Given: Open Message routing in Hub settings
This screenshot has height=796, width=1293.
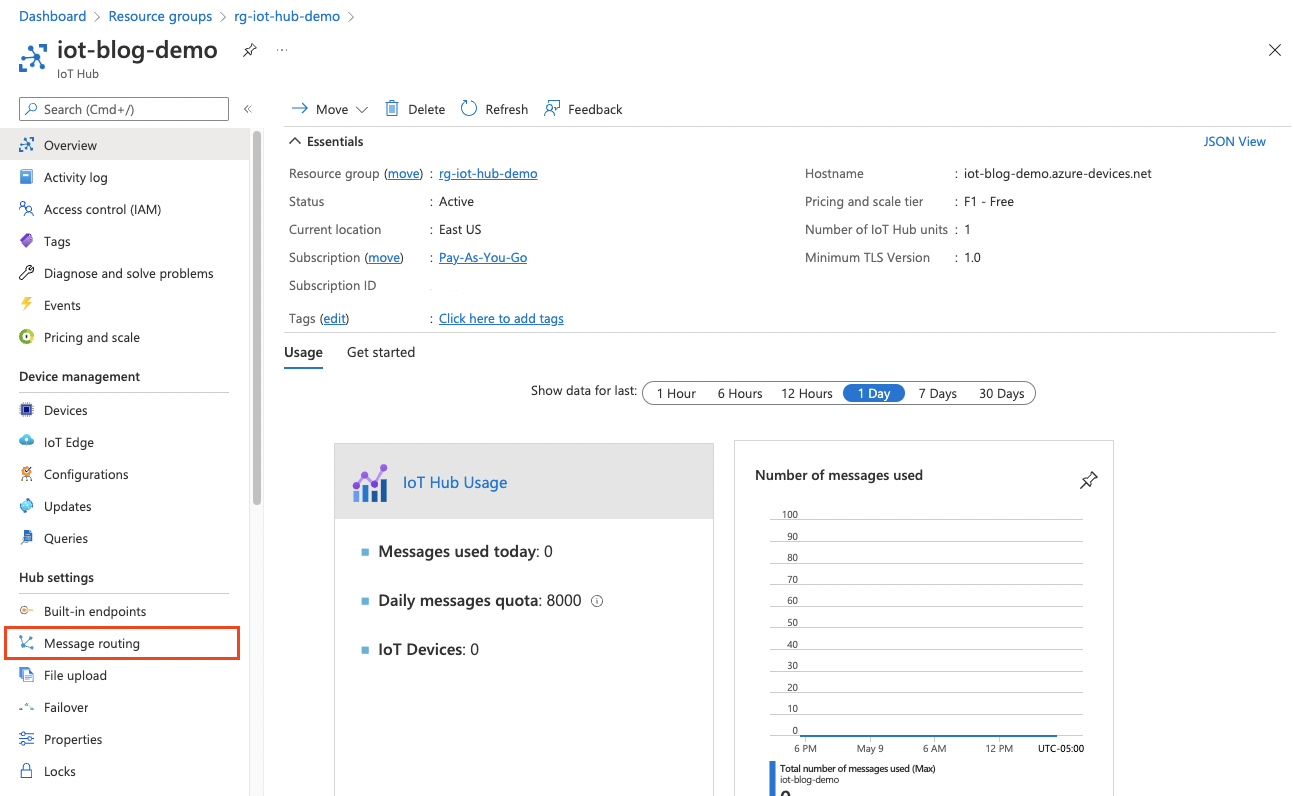Looking at the screenshot, I should [x=92, y=643].
